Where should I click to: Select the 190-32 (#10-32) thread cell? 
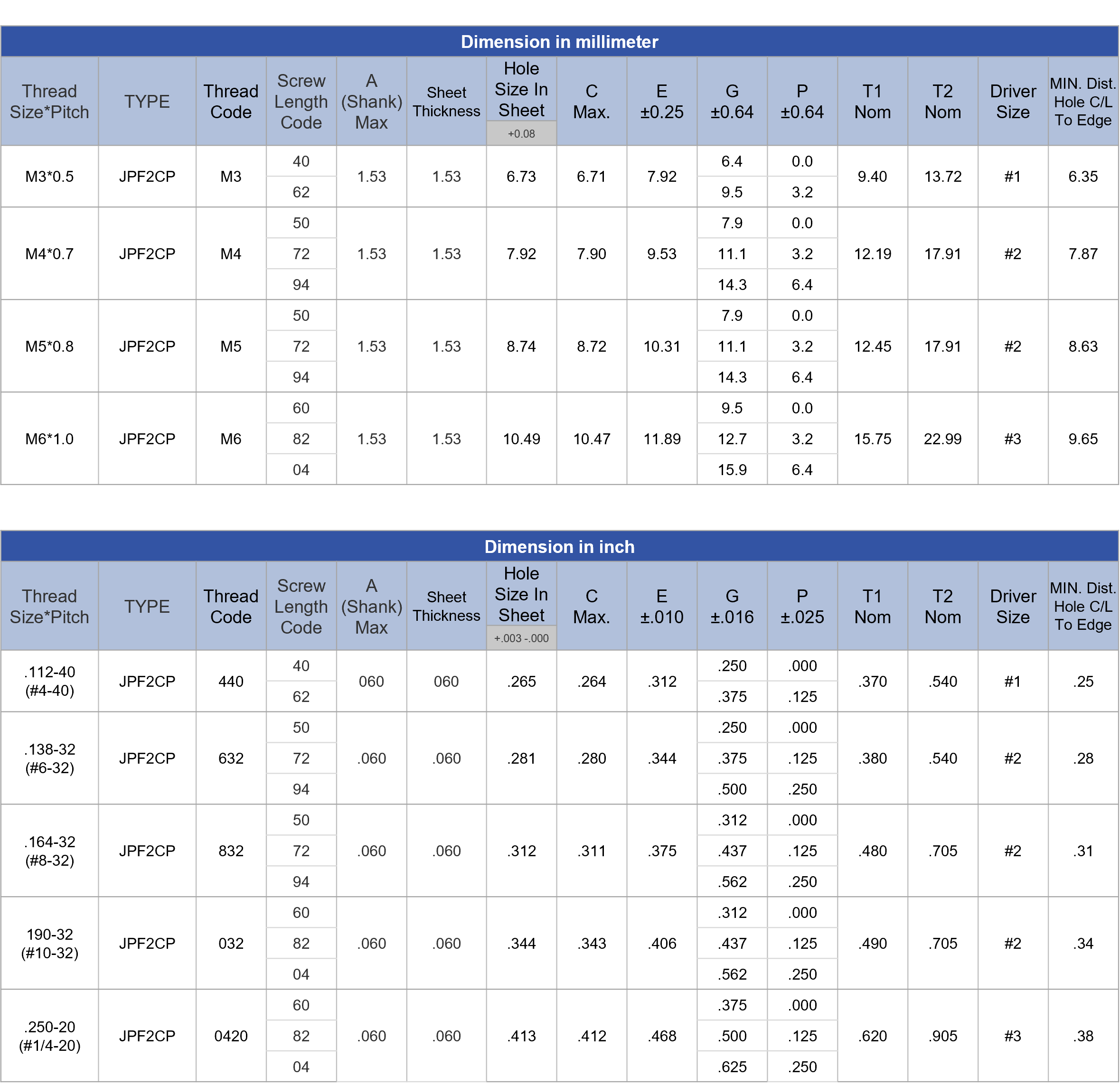coord(50,943)
